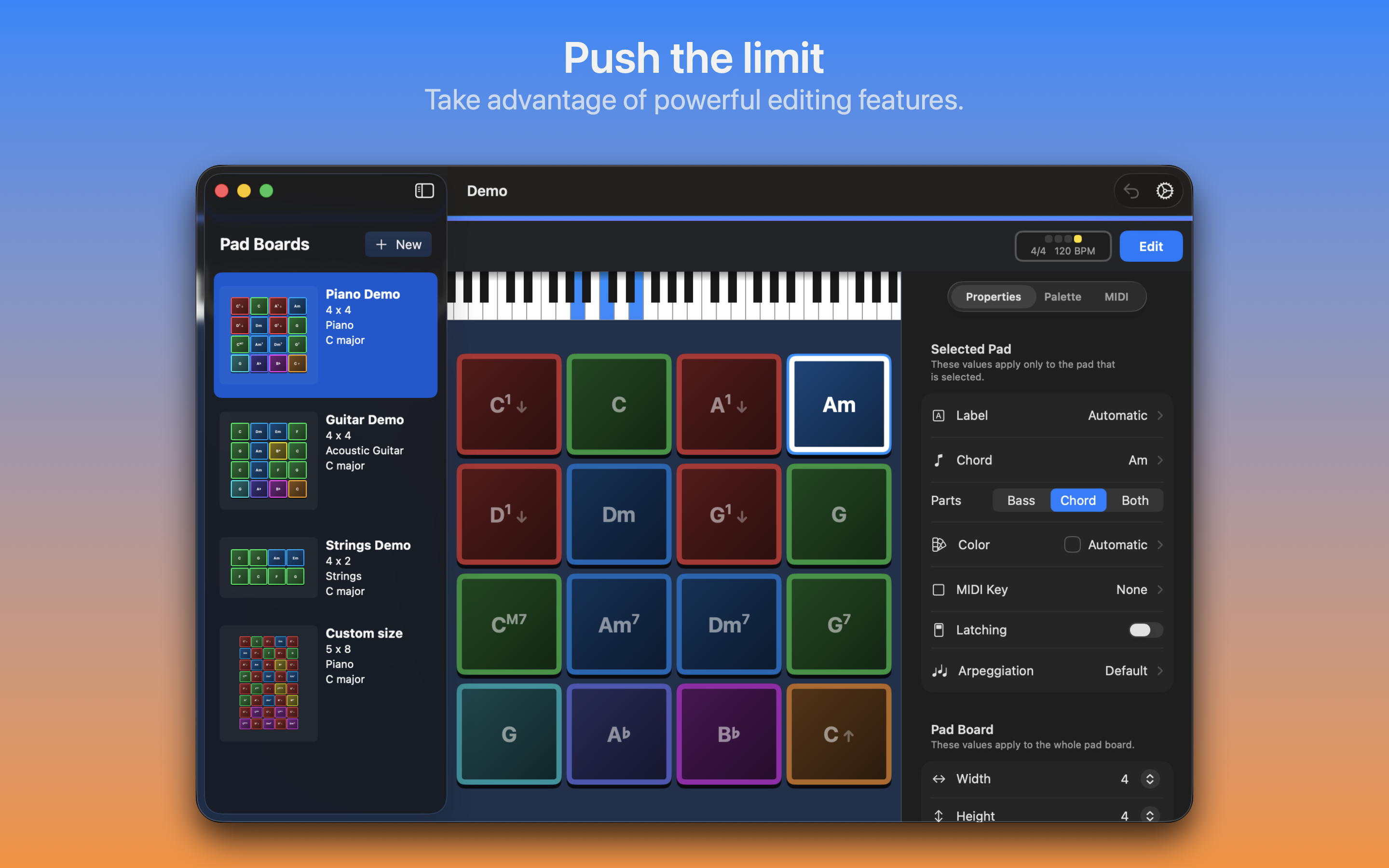The height and width of the screenshot is (868, 1389).
Task: Expand Arpeggiation Default chevron
Action: tap(1160, 670)
